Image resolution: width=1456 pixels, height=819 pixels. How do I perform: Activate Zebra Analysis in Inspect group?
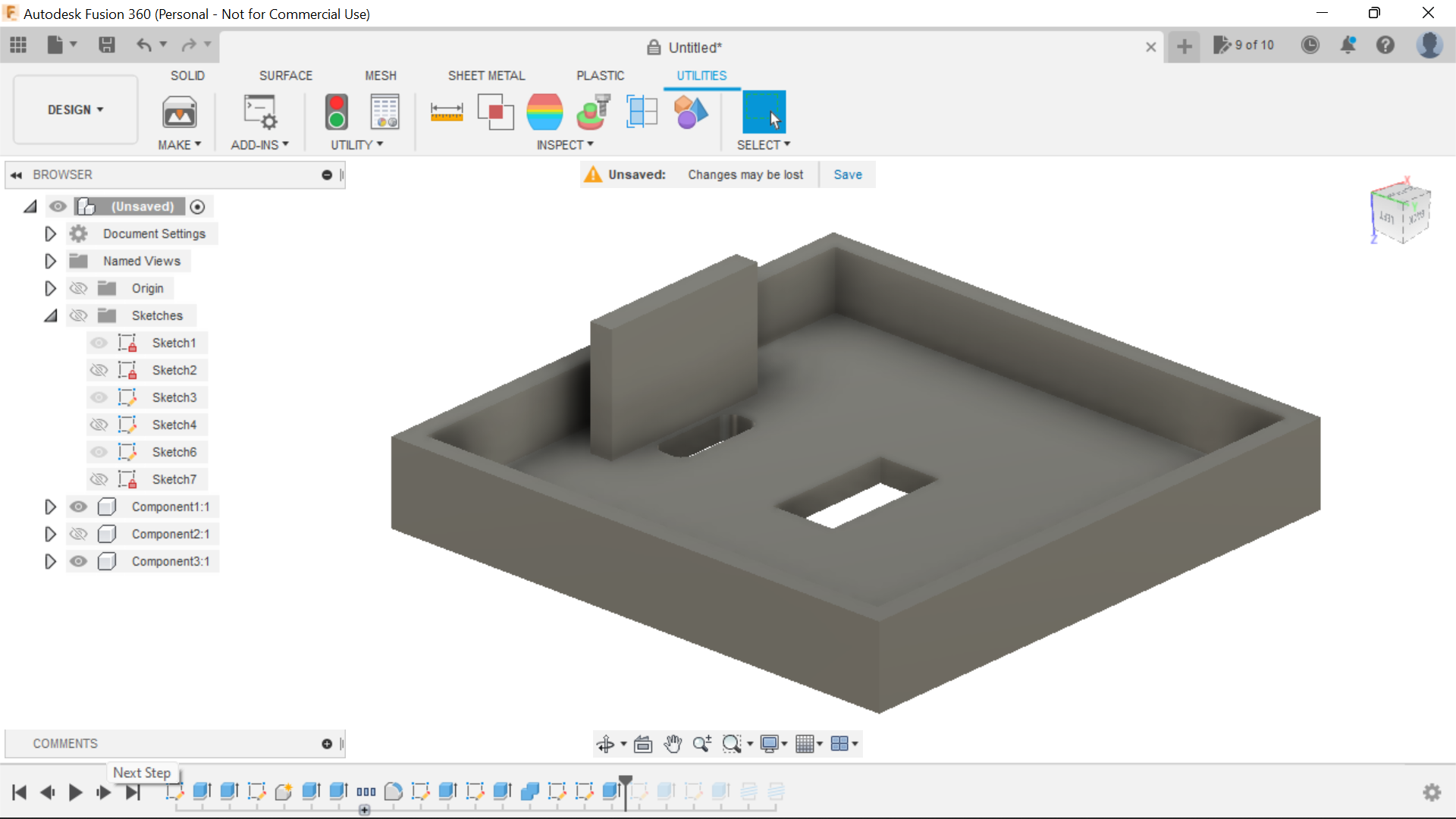pos(545,111)
